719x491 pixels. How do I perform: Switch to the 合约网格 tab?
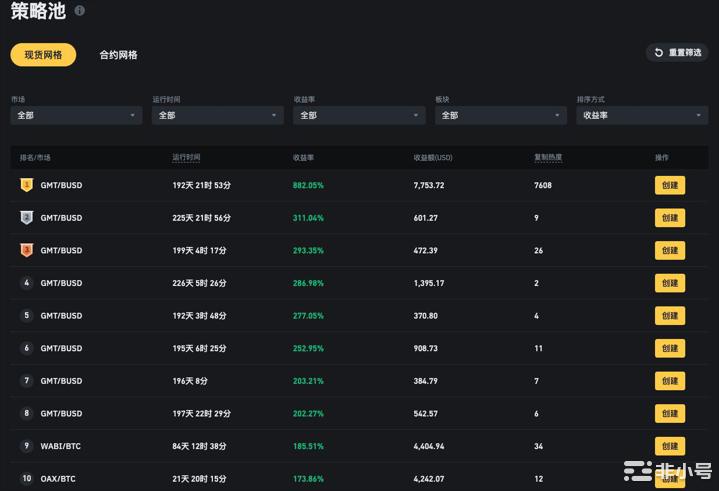pos(118,55)
